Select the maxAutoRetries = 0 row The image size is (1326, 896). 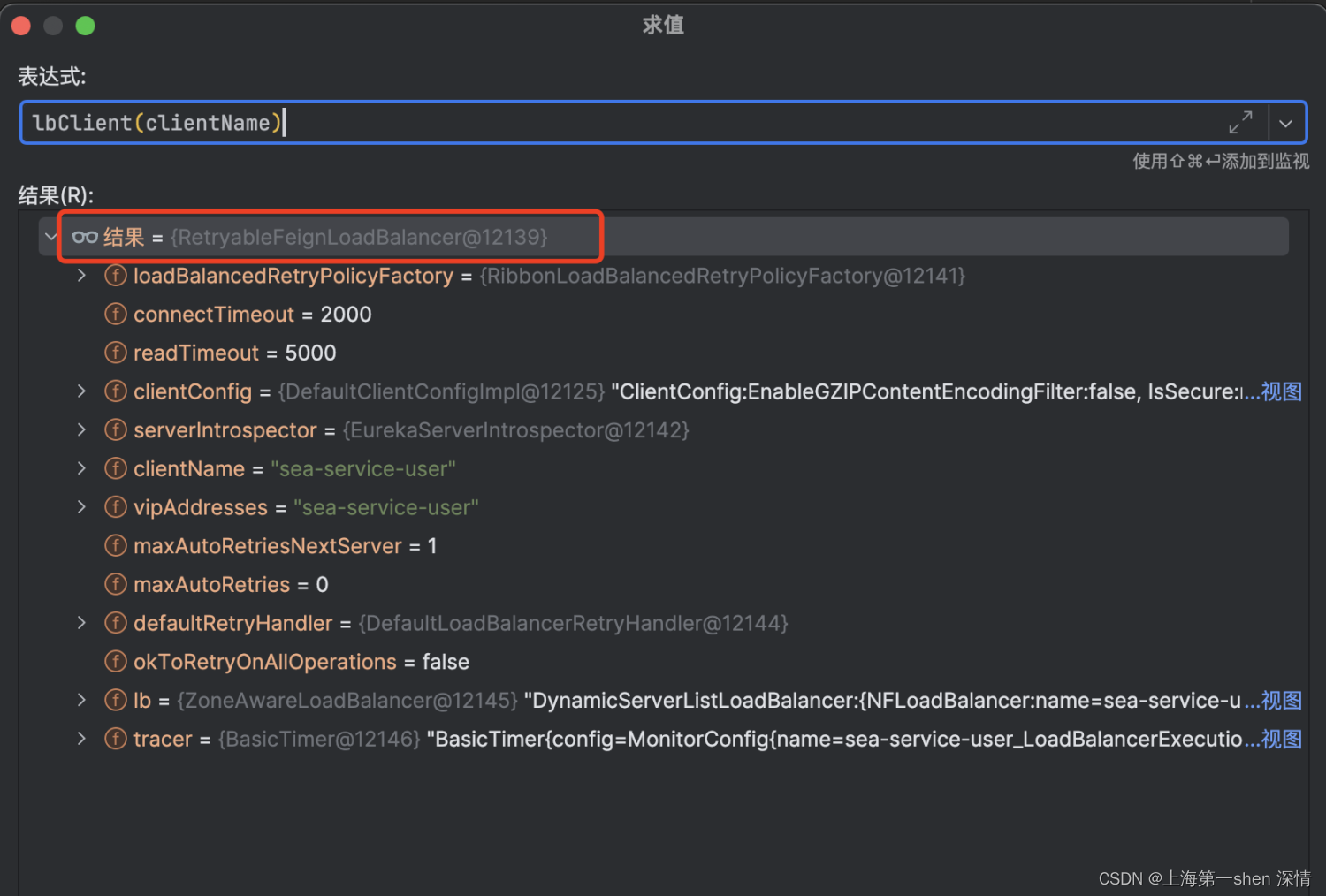[x=663, y=584]
